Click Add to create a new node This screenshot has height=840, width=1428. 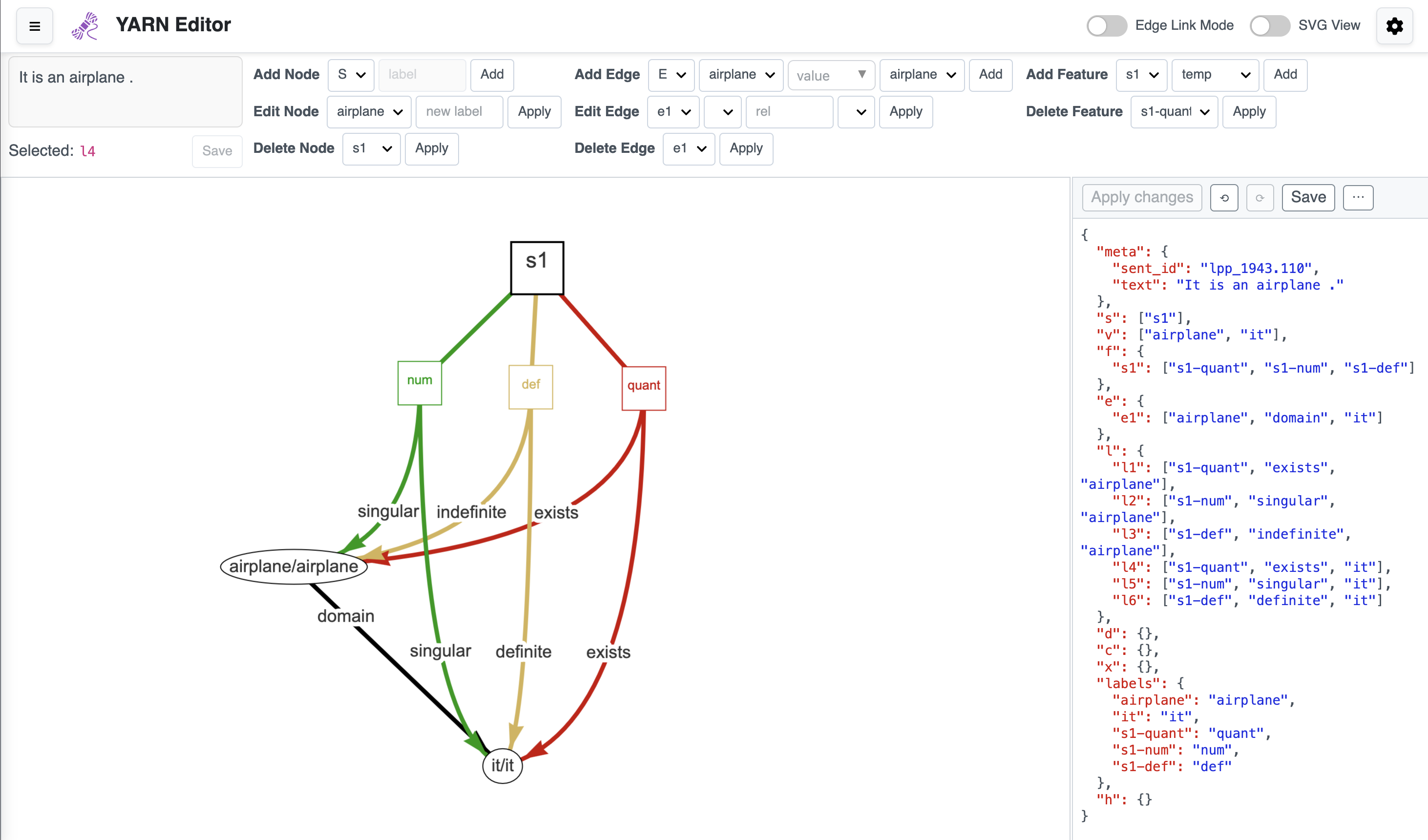(x=491, y=75)
